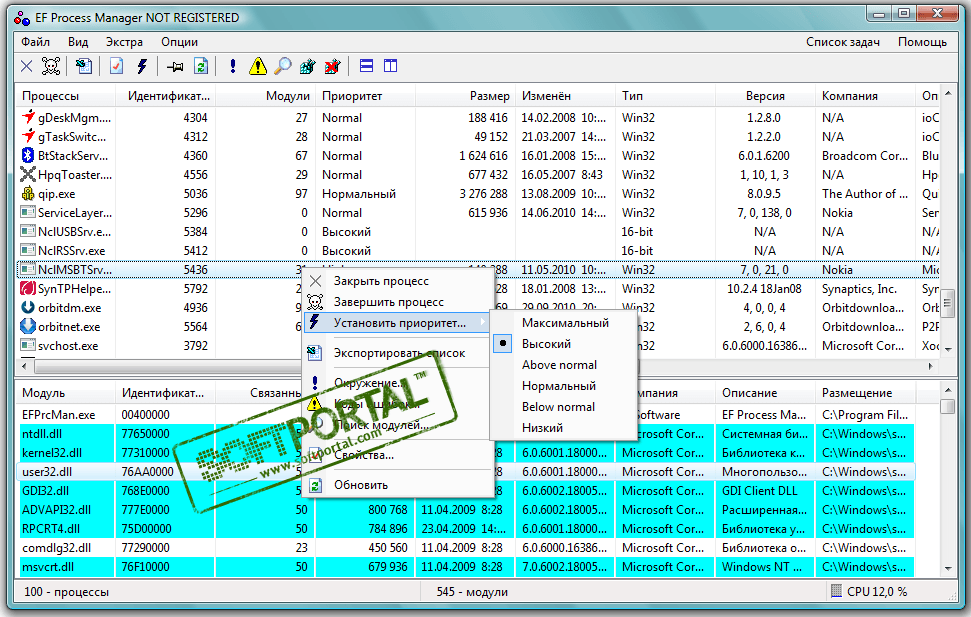Click Помощь in the menu bar

922,42
